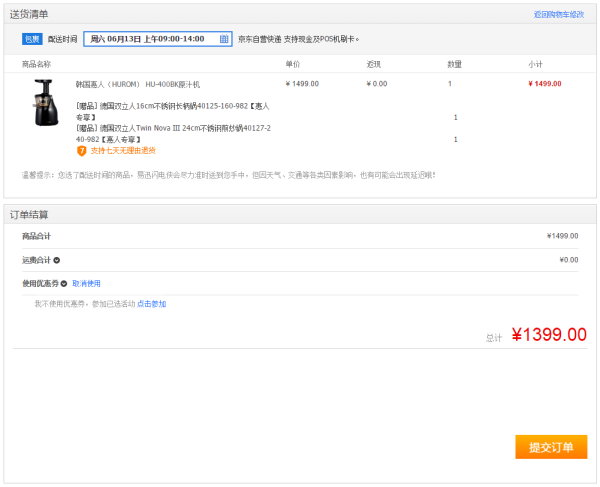This screenshot has height=487, width=600.
Task: Click the order total amount 1399.00
Action: (549, 335)
